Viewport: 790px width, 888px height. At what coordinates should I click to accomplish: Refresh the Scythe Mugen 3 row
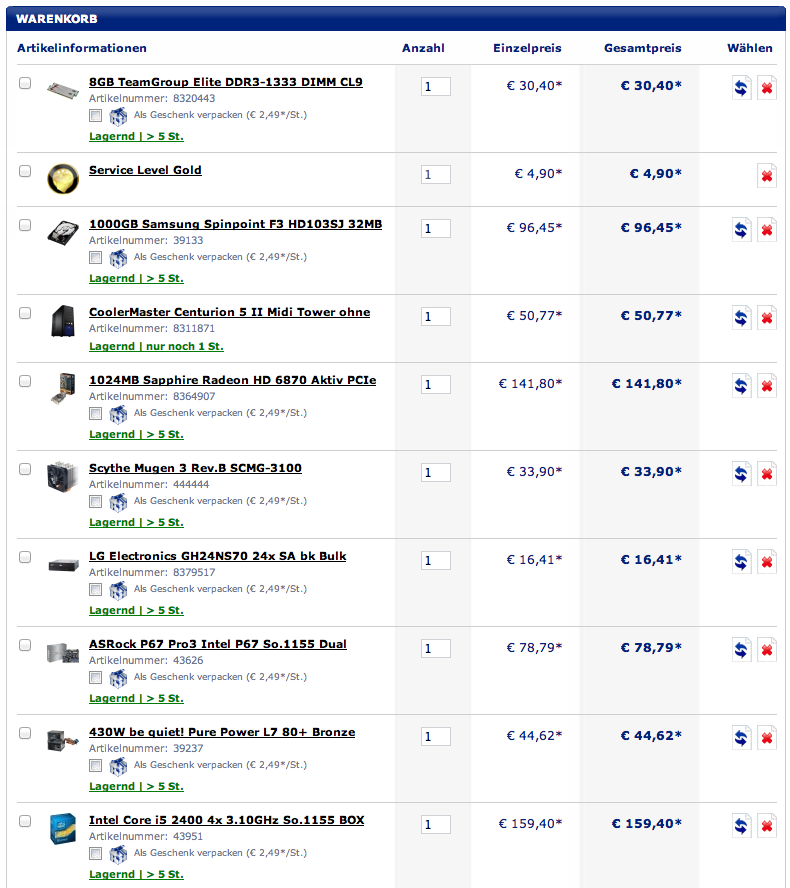(741, 474)
